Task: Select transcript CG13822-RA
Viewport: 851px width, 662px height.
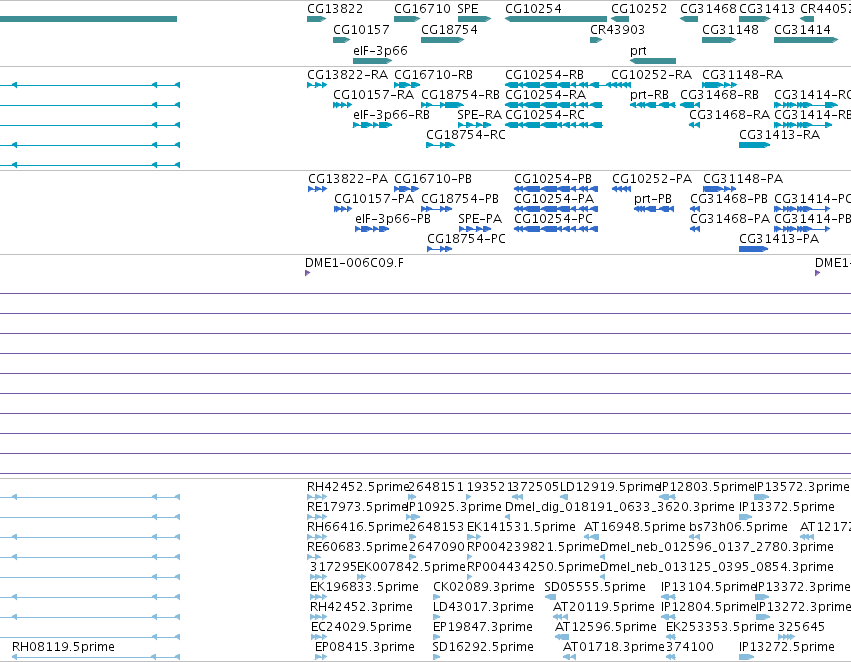Action: pos(317,85)
